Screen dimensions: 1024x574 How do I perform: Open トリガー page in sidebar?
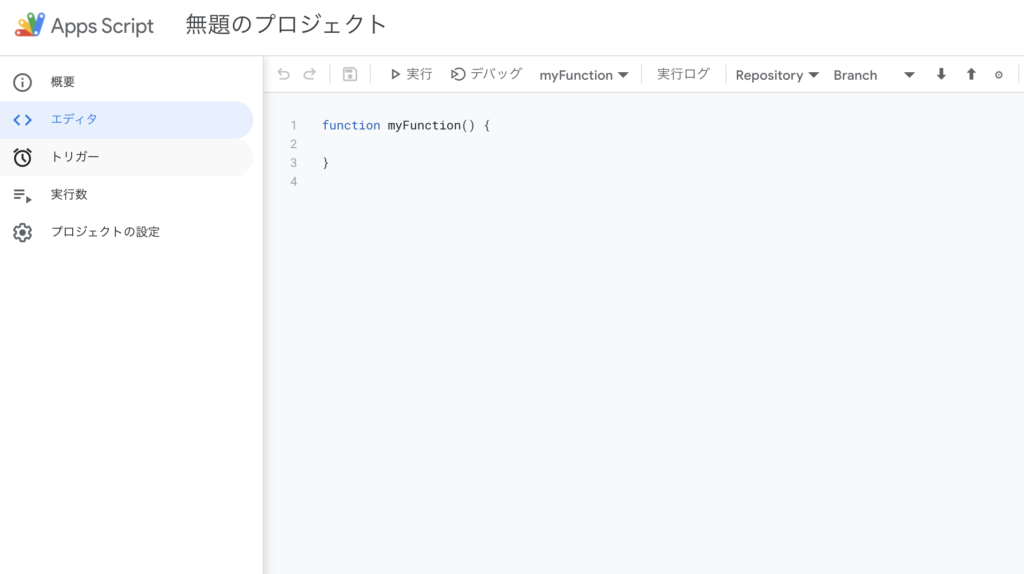127,157
